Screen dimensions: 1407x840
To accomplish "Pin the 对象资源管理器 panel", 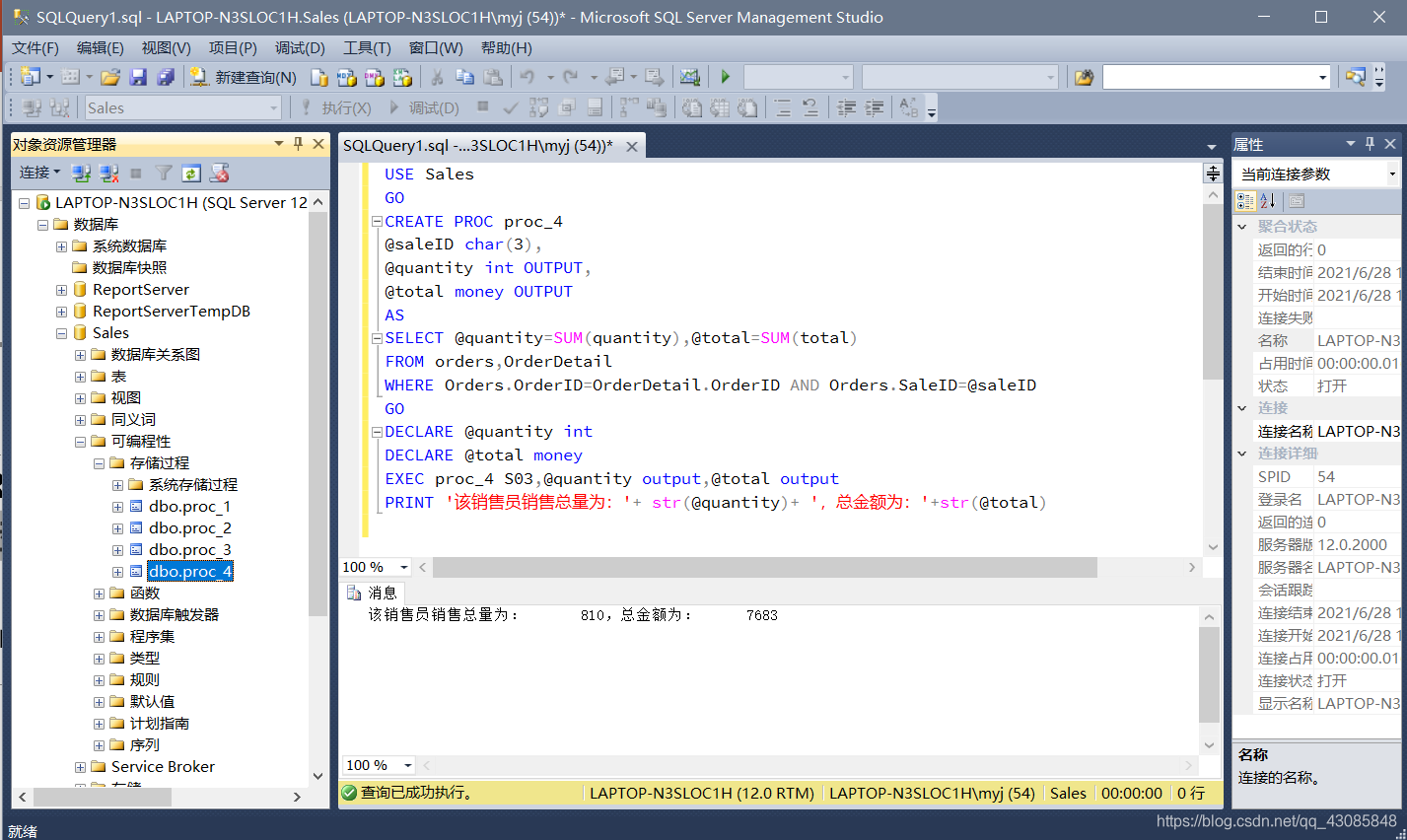I will pos(299,144).
